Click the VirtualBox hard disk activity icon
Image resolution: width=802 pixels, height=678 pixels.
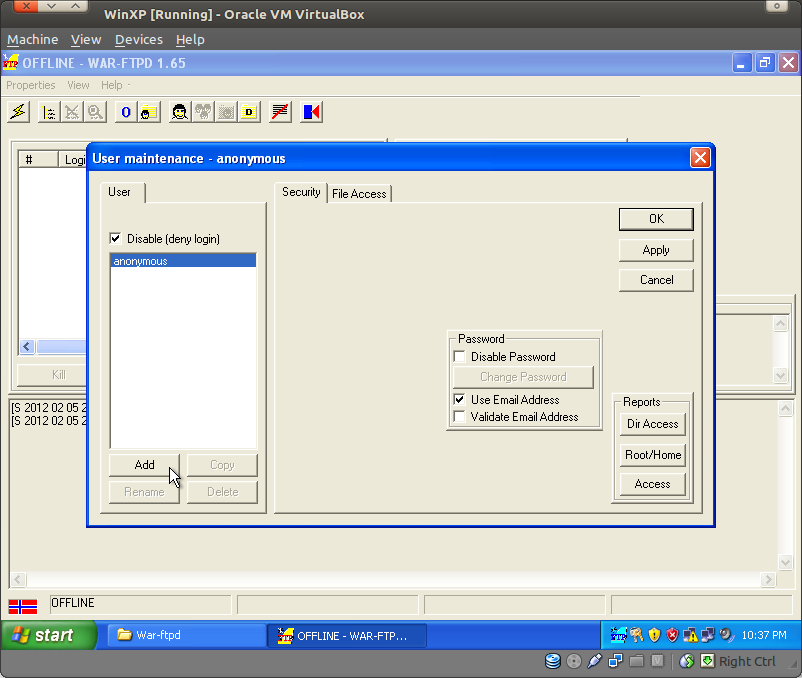553,661
